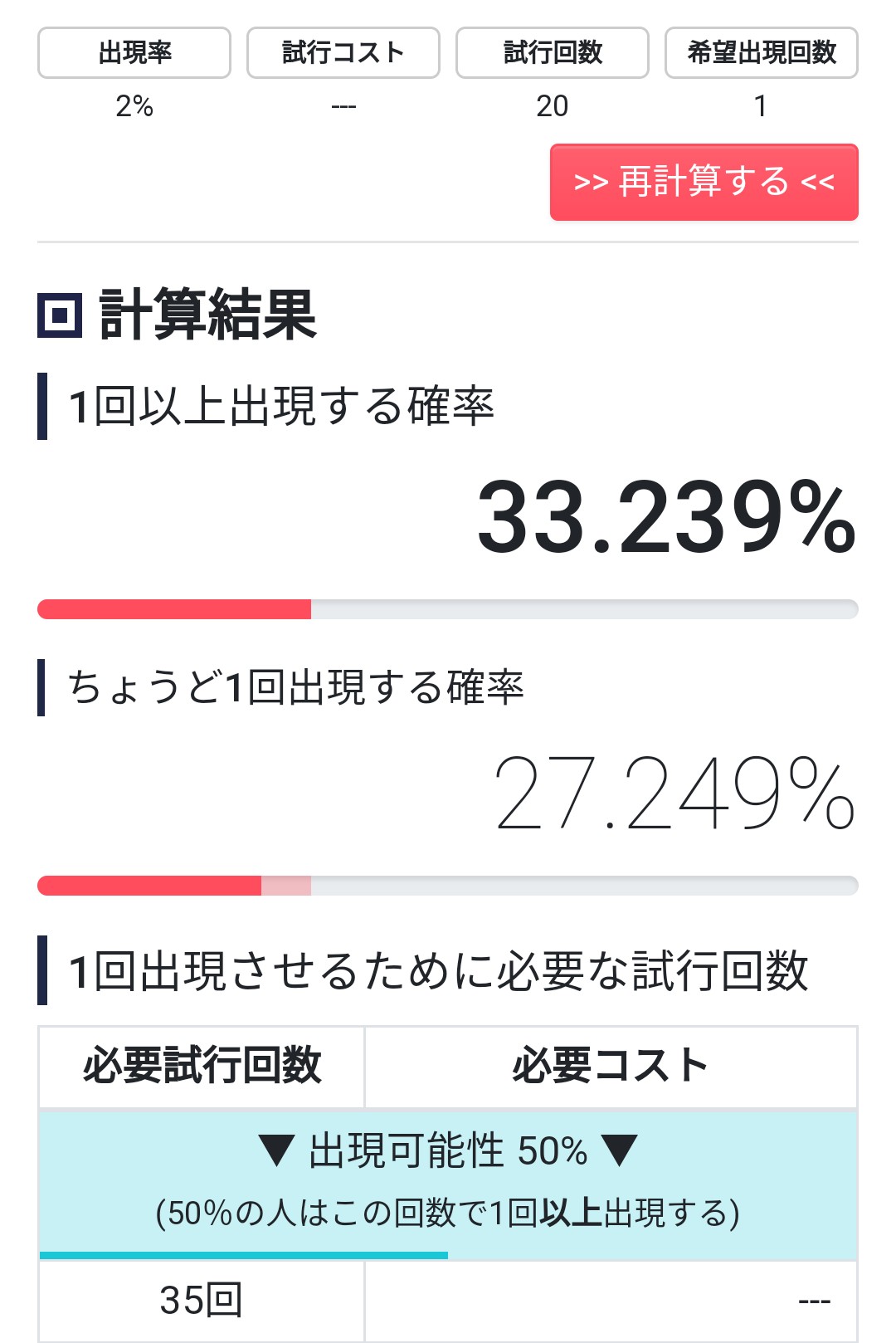
Task: Click the square icon beside 計算結果
Action: [60, 315]
